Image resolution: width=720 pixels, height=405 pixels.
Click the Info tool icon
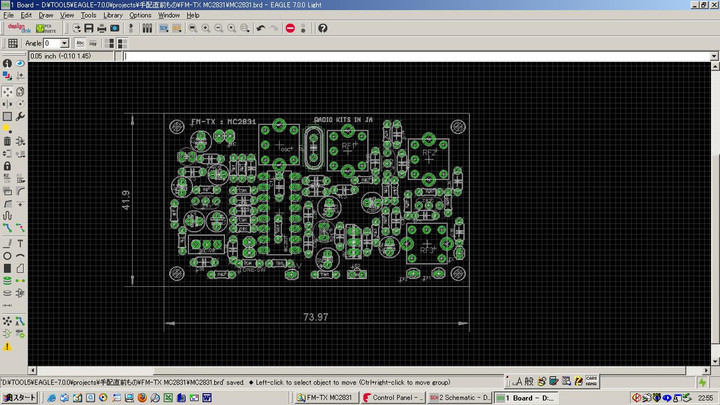click(7, 64)
